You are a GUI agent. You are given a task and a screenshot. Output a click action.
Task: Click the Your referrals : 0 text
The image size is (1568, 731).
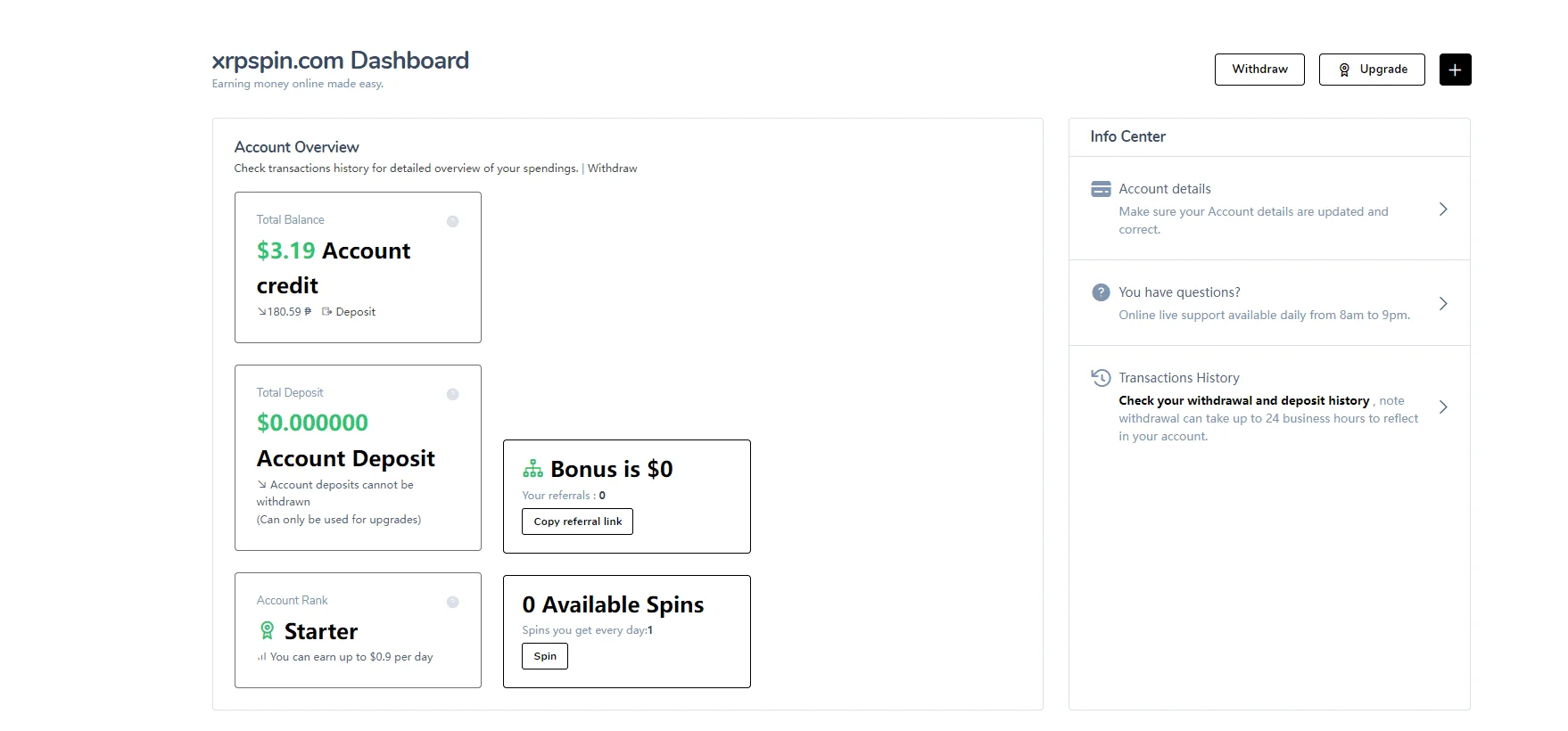coord(564,496)
